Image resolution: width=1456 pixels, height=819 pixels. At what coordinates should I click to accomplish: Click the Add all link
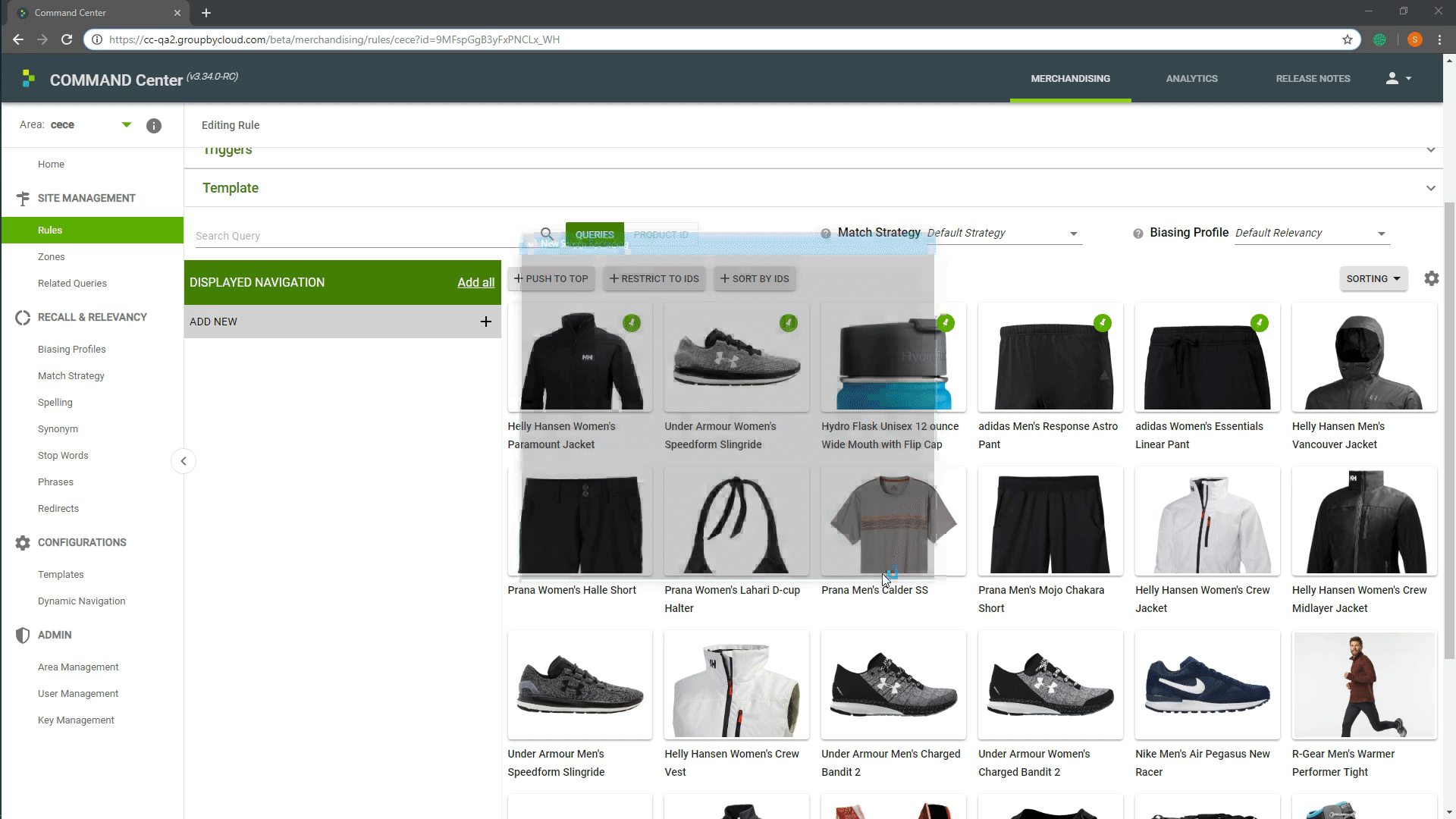click(x=475, y=283)
